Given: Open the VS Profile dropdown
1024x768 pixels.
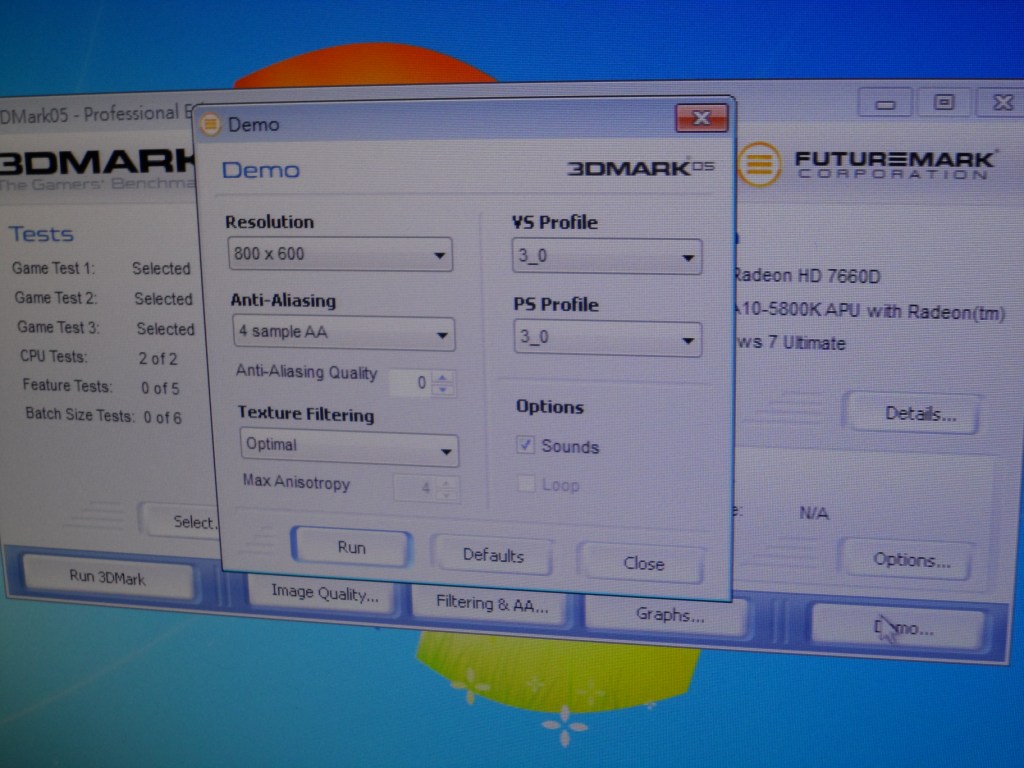Looking at the screenshot, I should [x=607, y=256].
